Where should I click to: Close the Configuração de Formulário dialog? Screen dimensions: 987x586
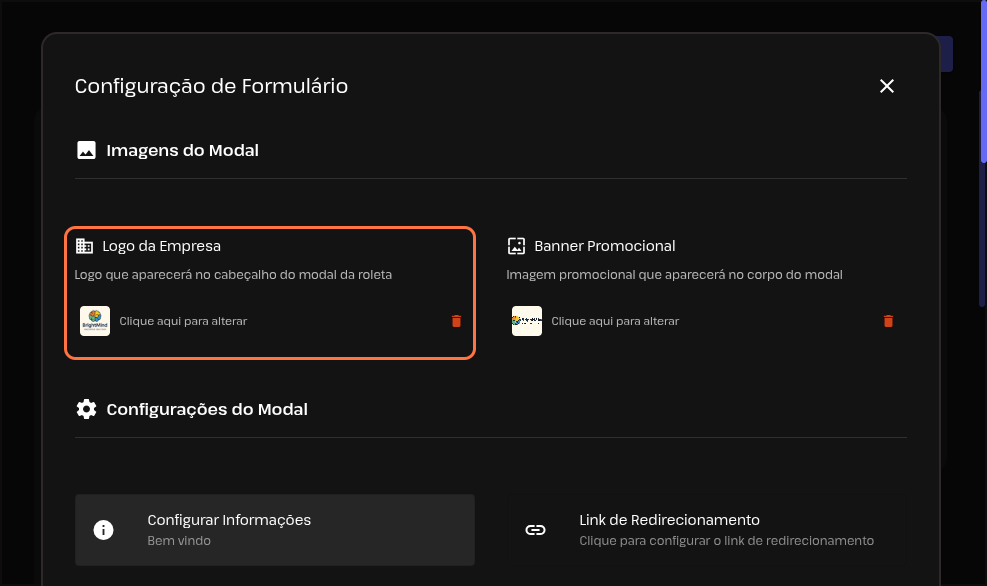click(886, 86)
